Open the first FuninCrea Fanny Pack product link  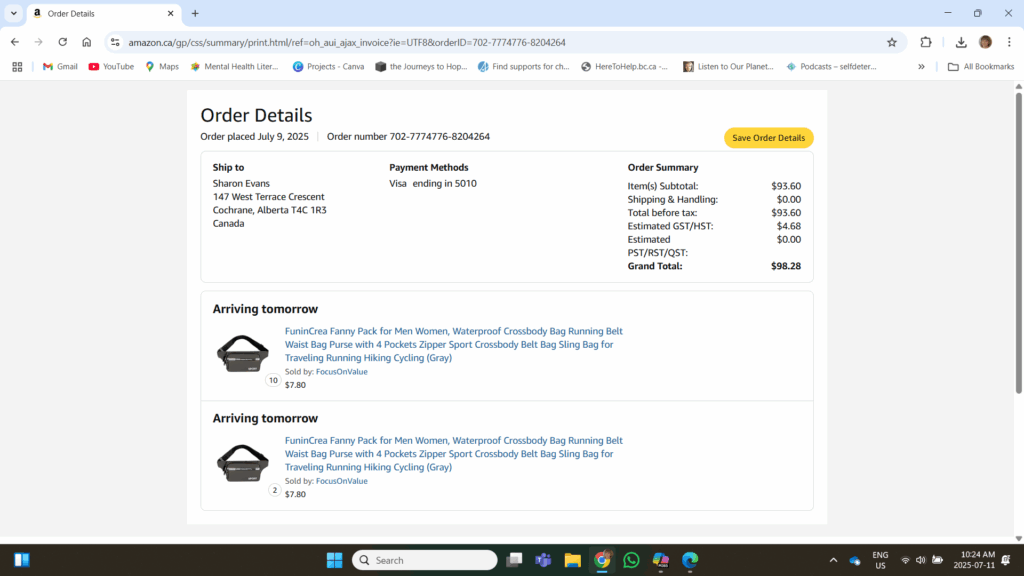click(453, 344)
